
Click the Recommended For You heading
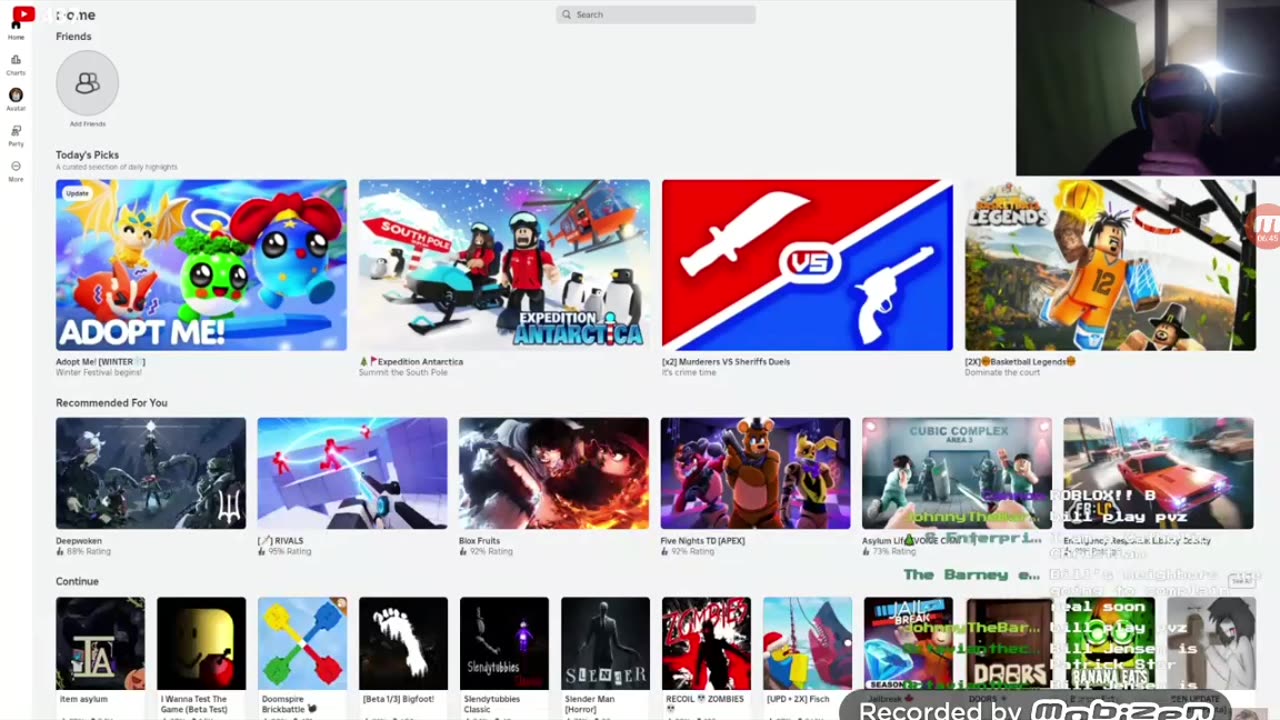click(x=112, y=403)
